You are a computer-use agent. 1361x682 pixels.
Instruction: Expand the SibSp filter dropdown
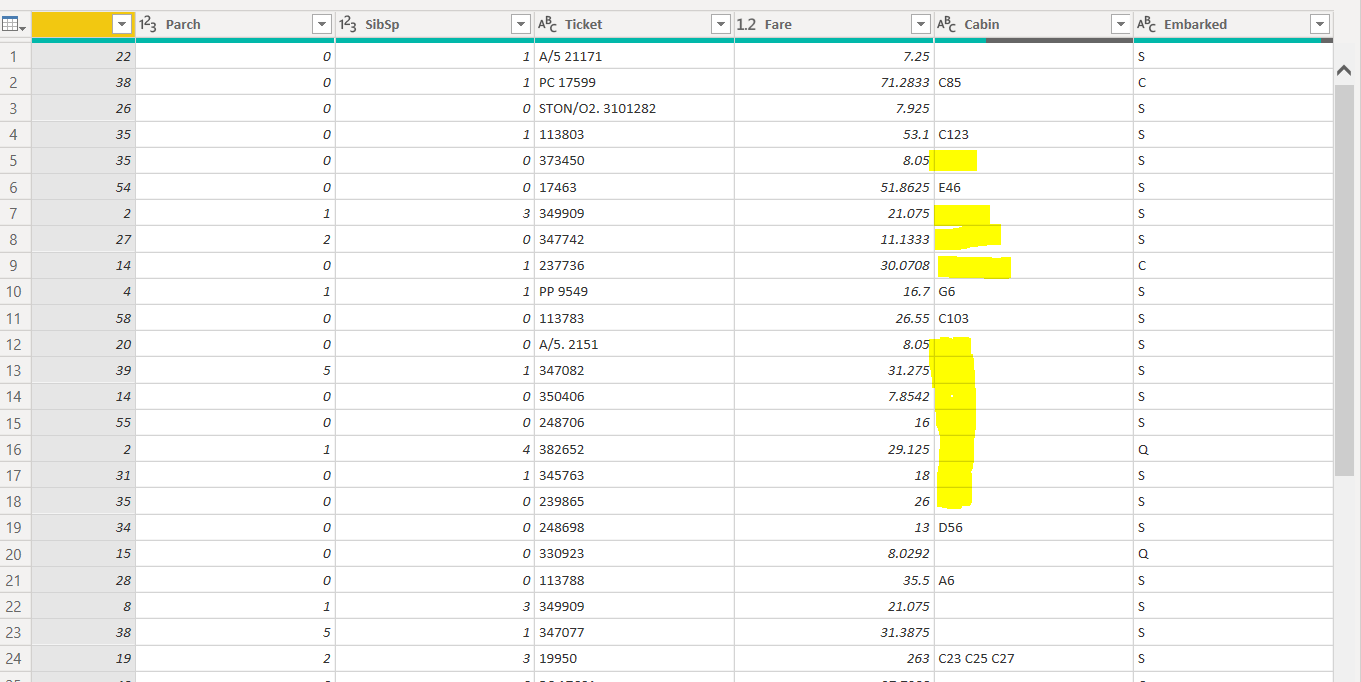click(520, 24)
